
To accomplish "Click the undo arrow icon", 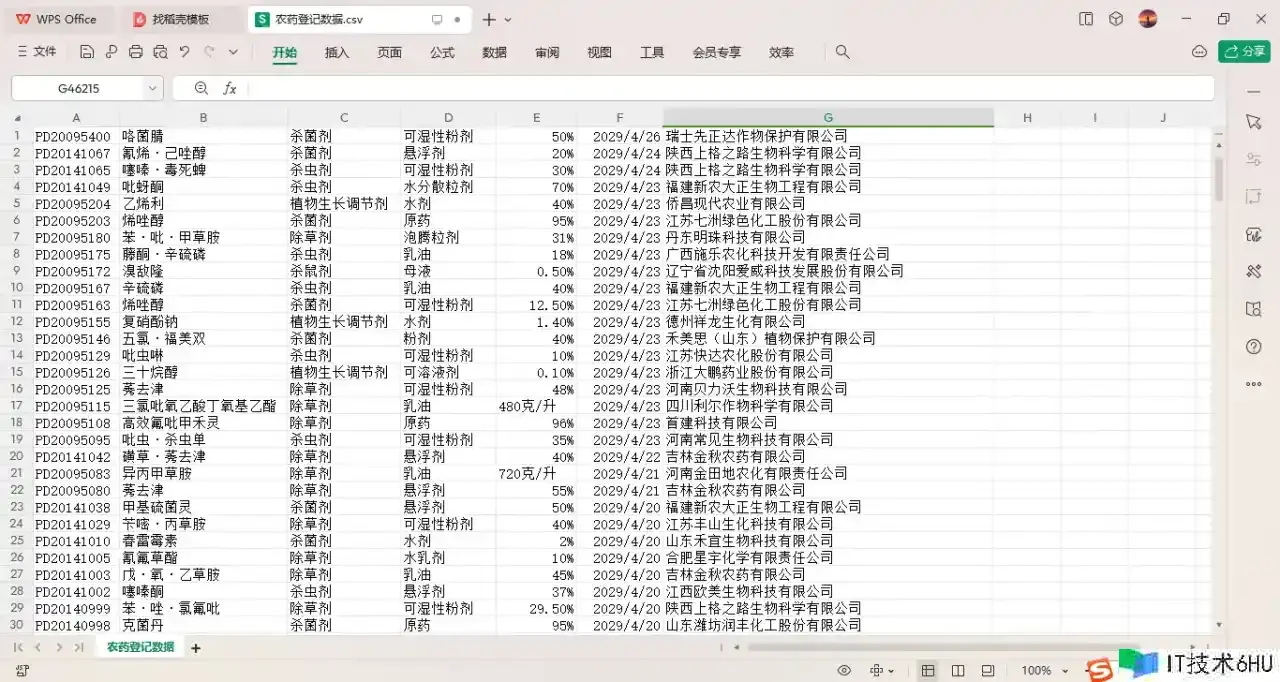I will click(184, 52).
